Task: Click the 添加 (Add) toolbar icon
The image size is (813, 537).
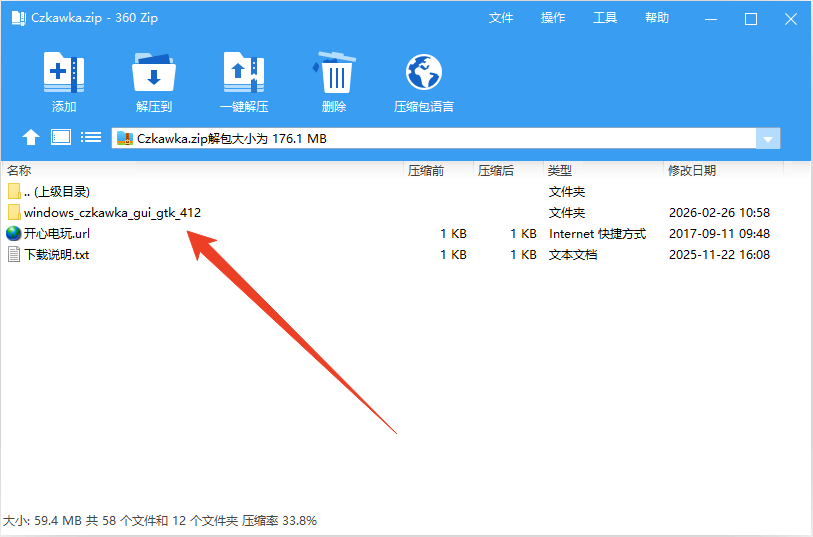Action: [x=64, y=73]
